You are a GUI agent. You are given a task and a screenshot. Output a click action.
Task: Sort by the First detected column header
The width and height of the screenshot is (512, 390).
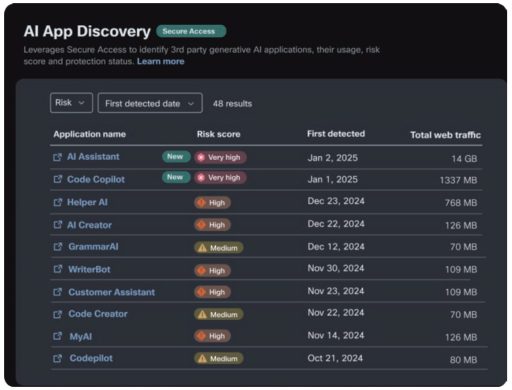click(x=336, y=134)
